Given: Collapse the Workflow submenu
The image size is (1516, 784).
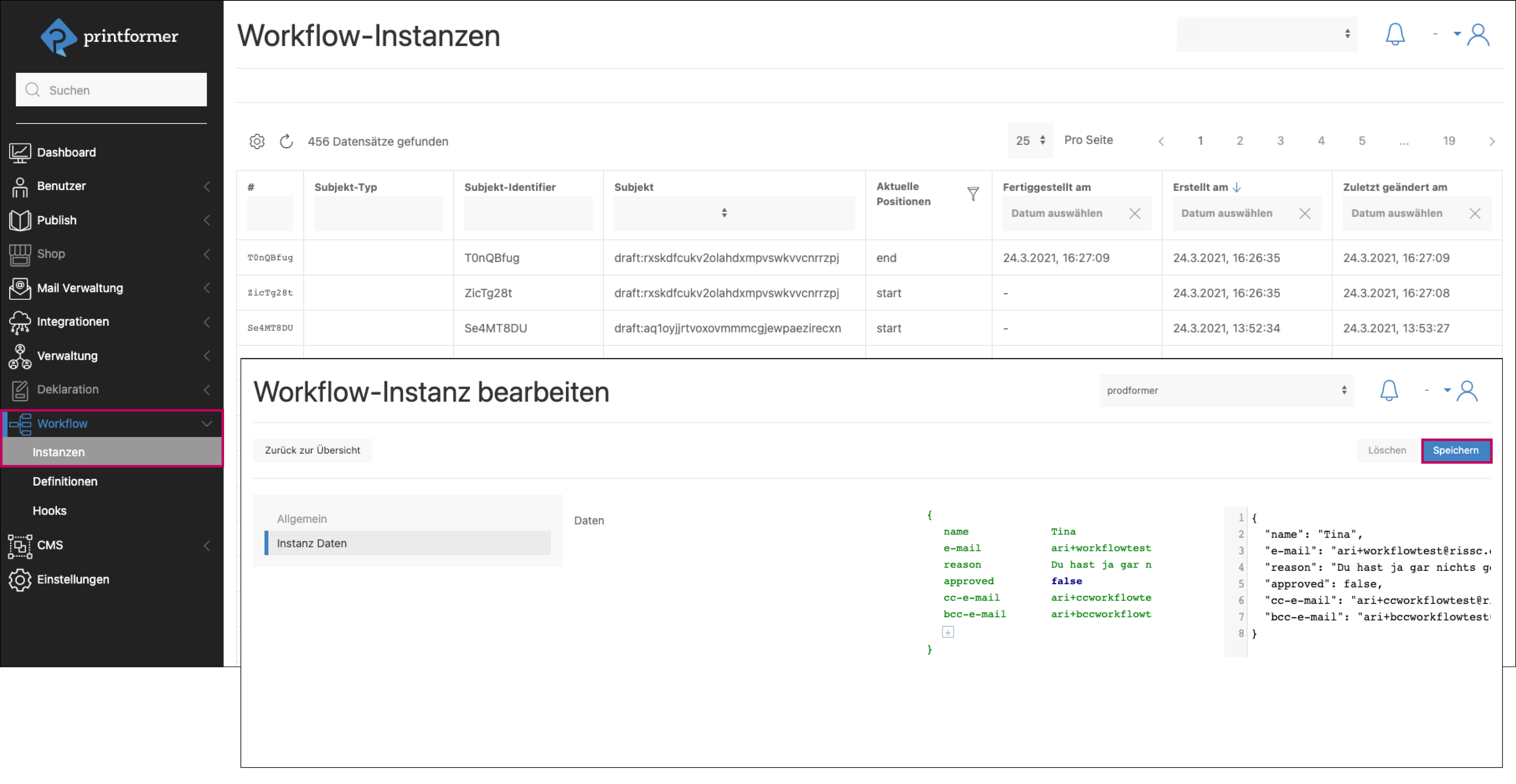Looking at the screenshot, I should click(x=206, y=423).
